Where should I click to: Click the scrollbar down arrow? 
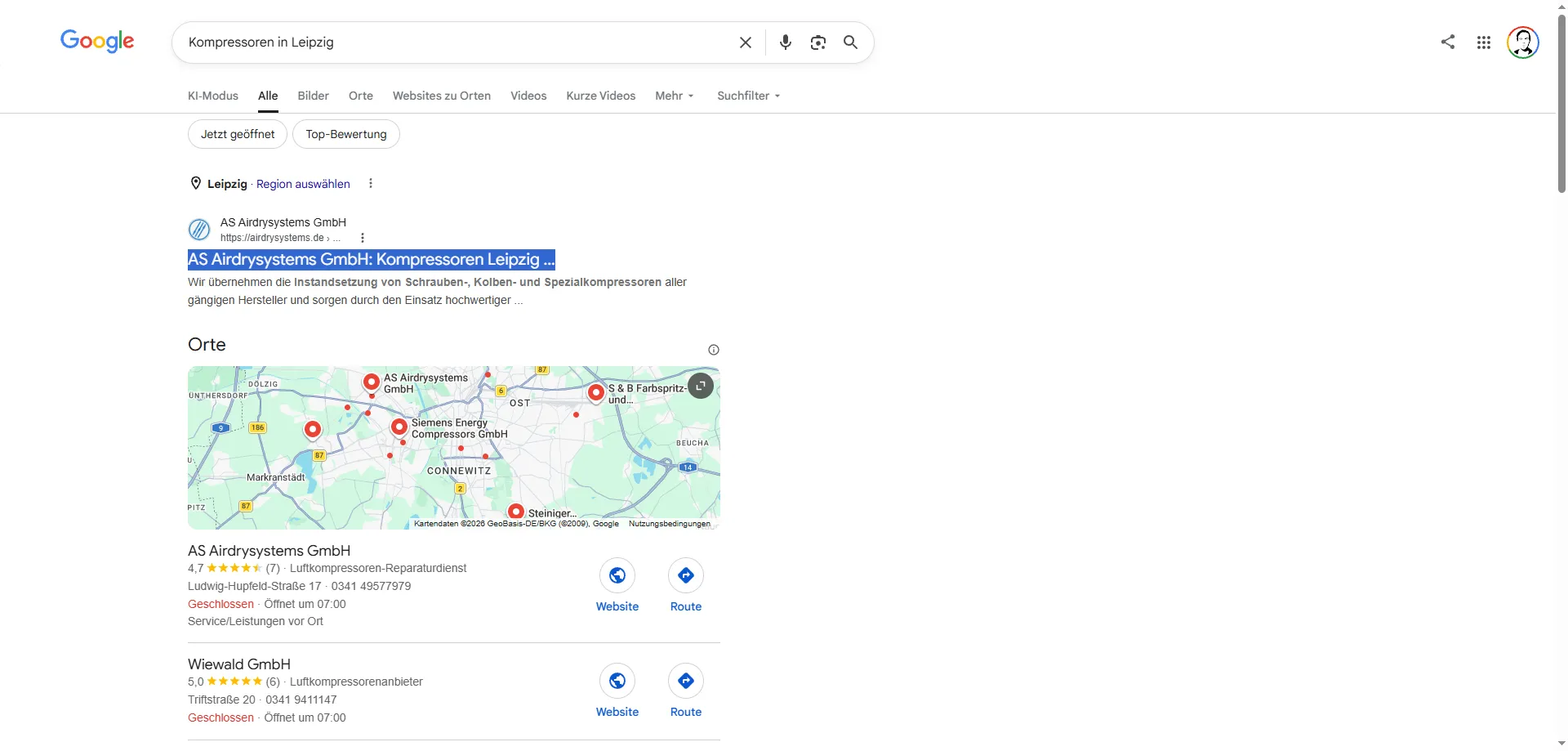point(1561,744)
